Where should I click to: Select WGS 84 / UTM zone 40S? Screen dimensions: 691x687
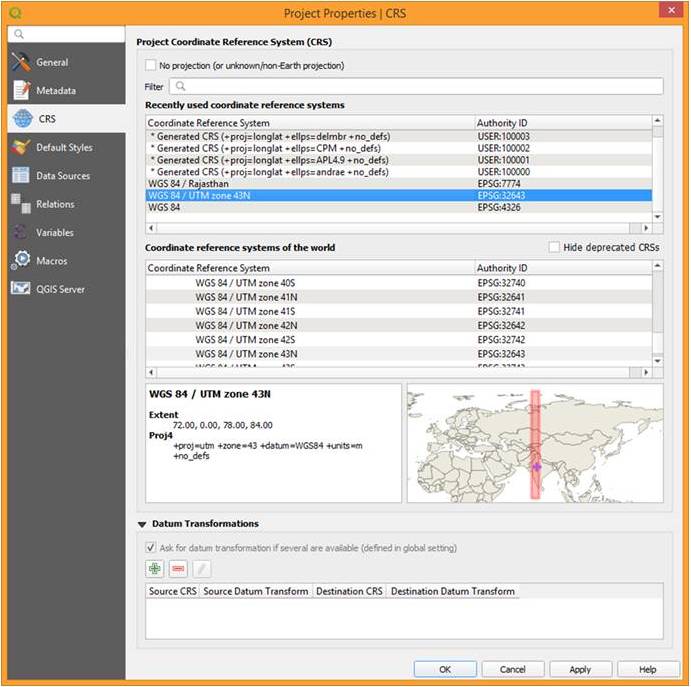point(398,282)
